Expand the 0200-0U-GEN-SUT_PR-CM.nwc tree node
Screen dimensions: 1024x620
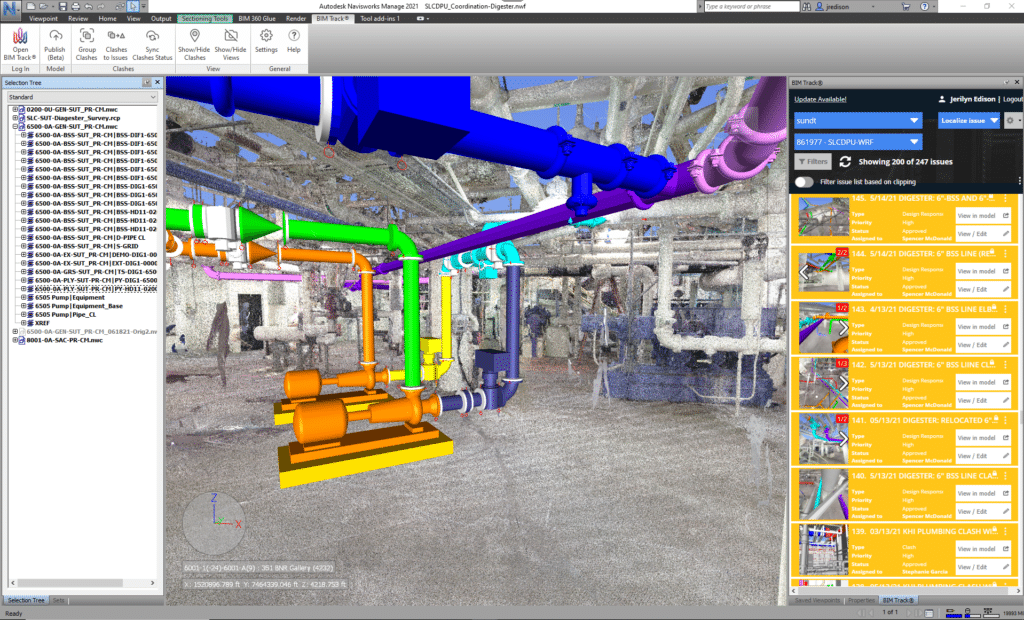tap(15, 110)
